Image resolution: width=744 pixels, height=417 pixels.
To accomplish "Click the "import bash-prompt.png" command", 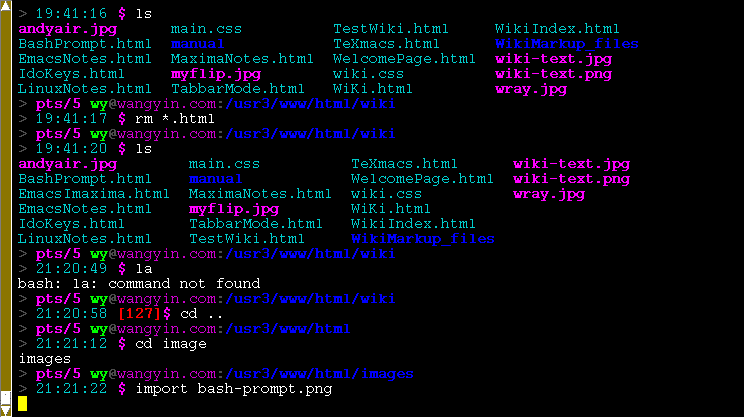I will (233, 388).
